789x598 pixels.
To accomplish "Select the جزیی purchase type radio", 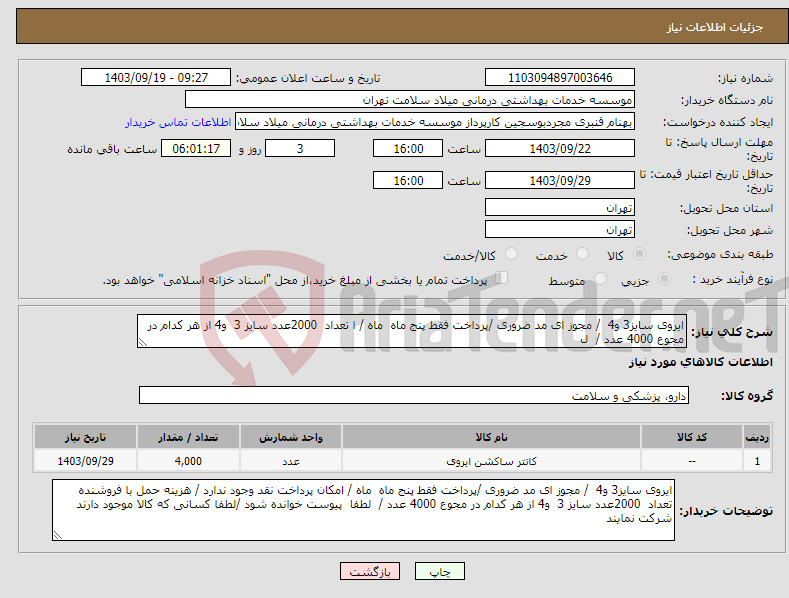I will pos(664,278).
